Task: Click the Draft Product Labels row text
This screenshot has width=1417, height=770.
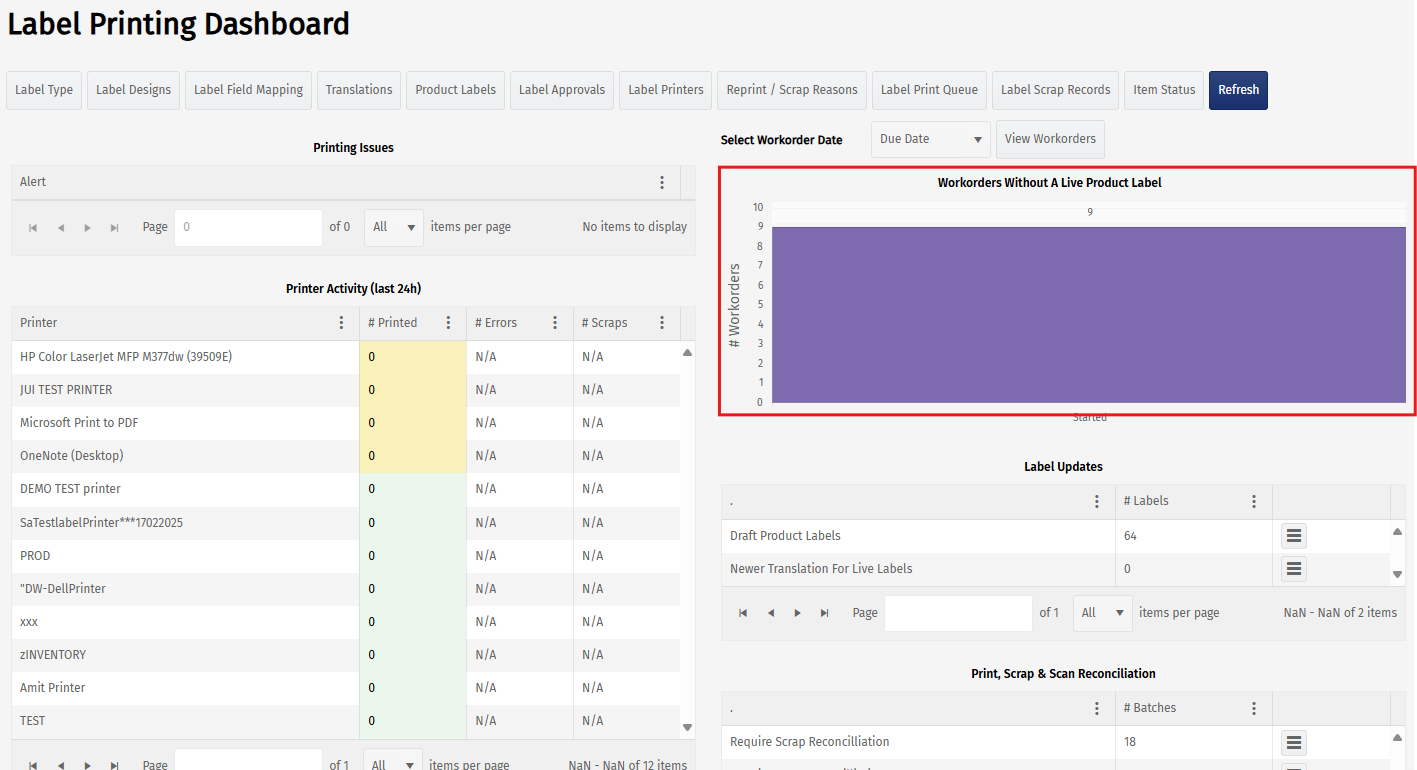Action: pyautogui.click(x=785, y=536)
